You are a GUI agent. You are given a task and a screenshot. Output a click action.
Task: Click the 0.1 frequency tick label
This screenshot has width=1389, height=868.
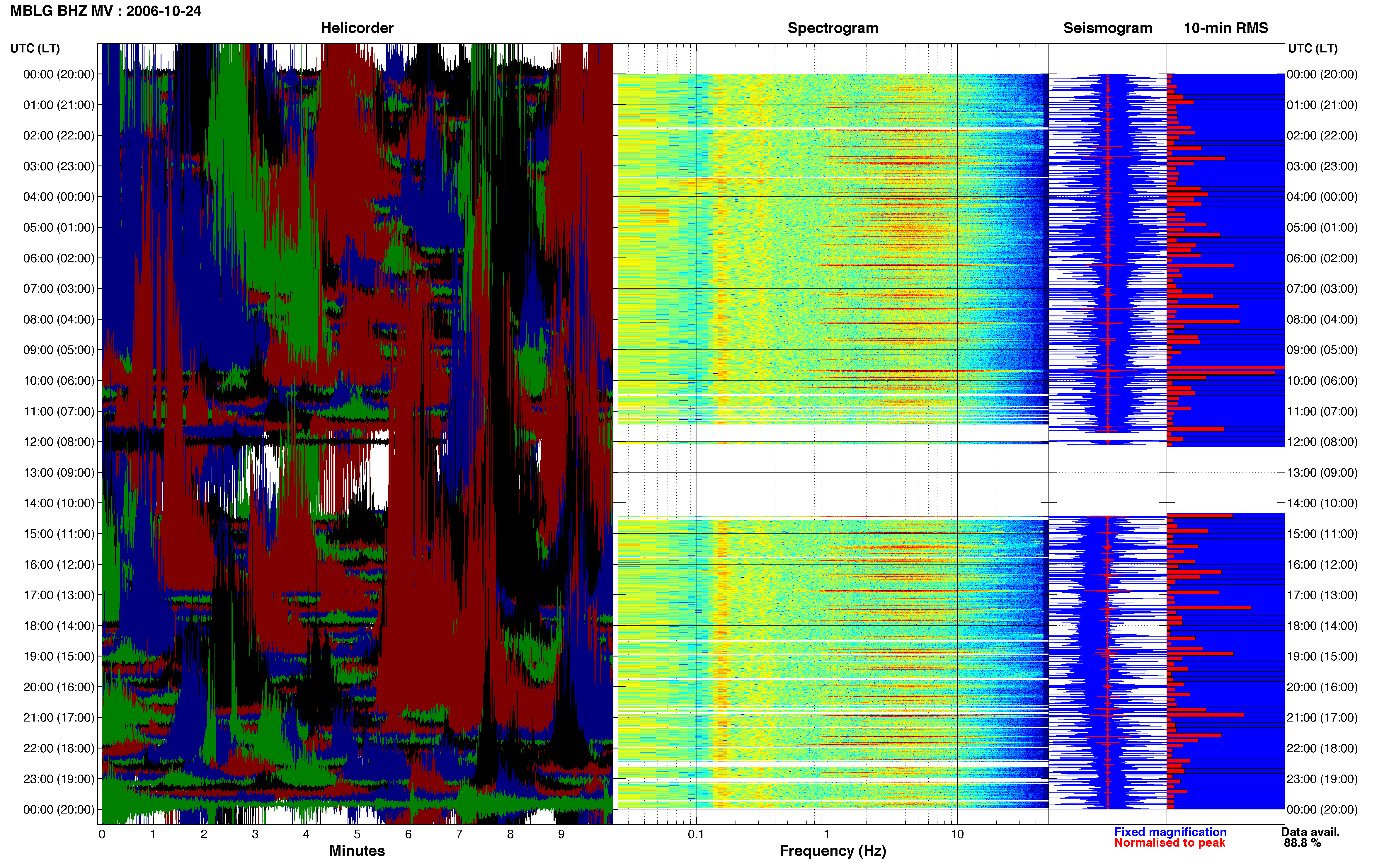coord(696,834)
